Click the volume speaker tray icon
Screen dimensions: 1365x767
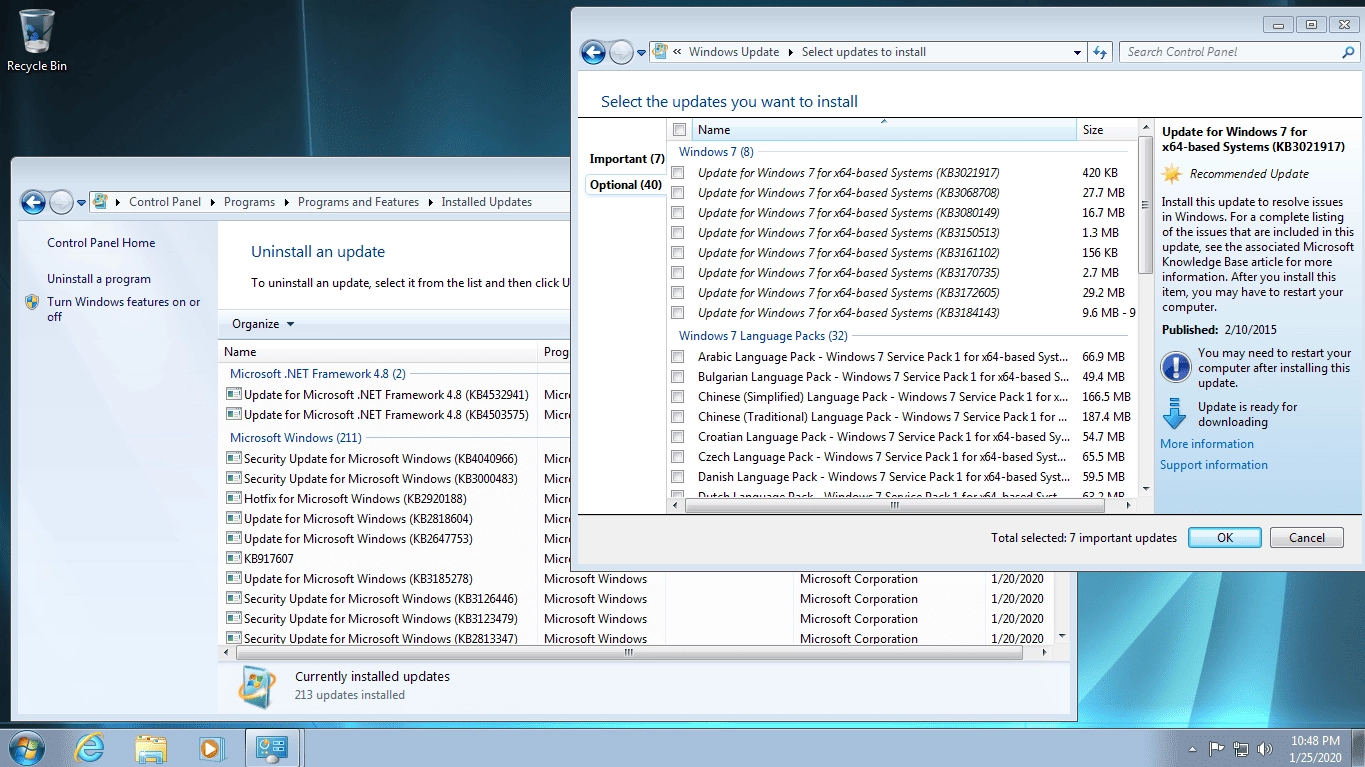pyautogui.click(x=1265, y=748)
